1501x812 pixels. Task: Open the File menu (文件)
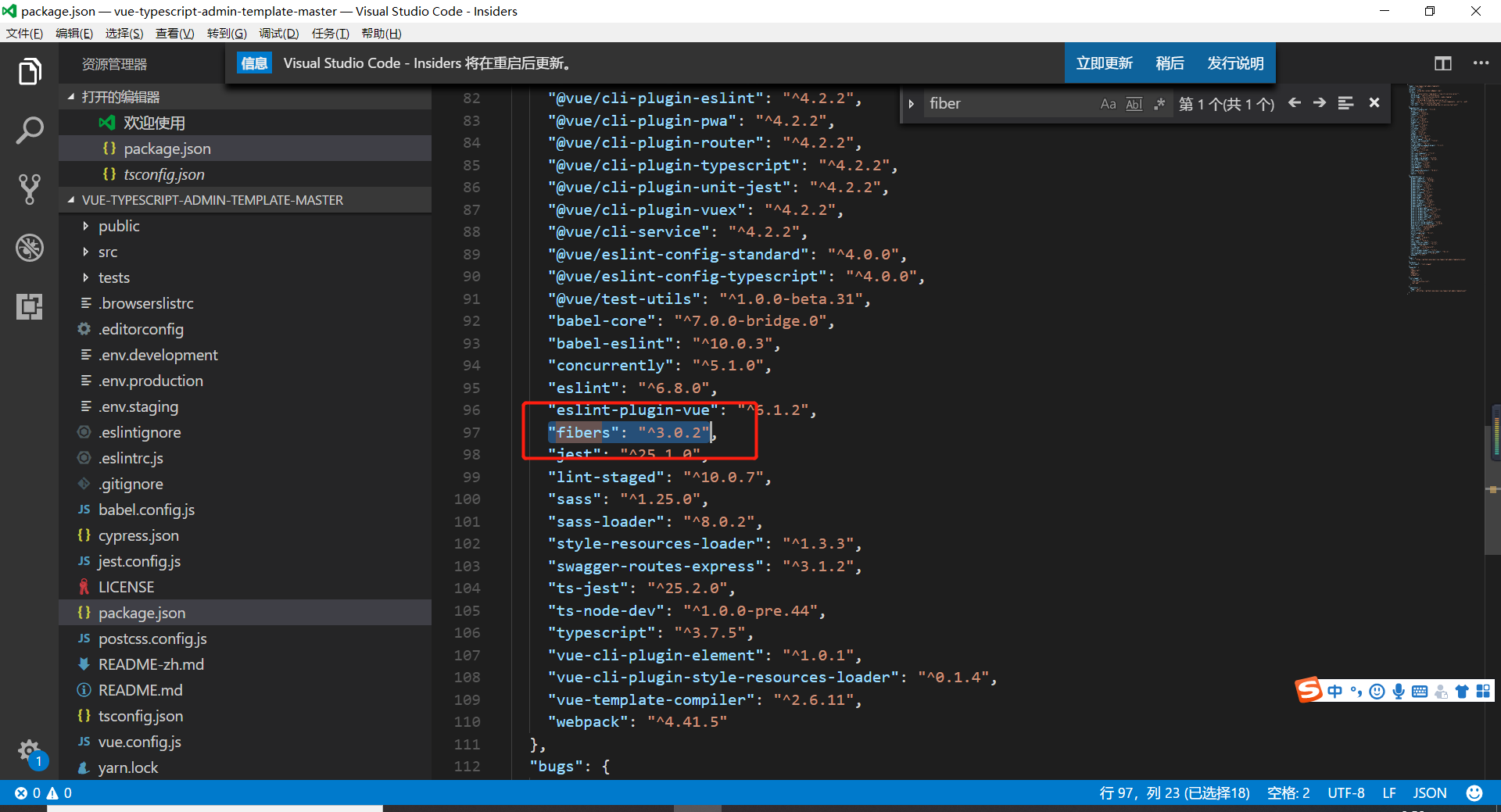pos(24,34)
